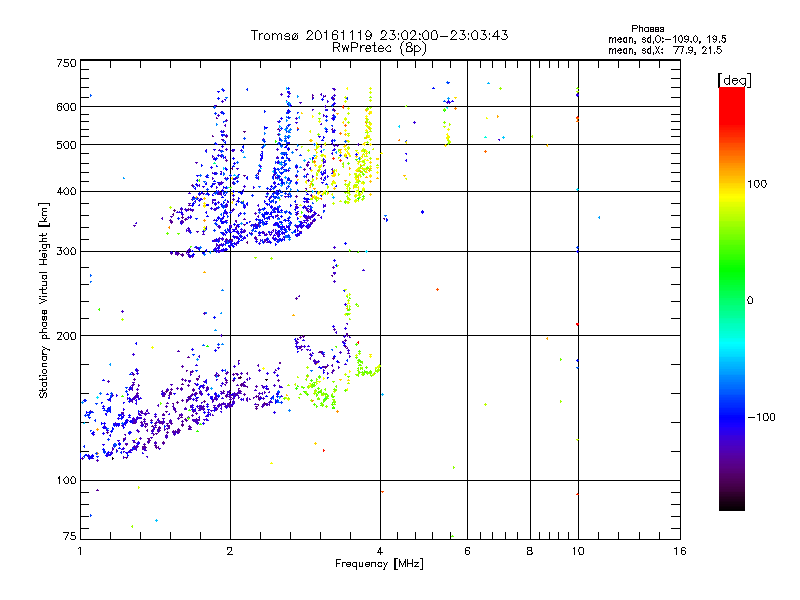800x600 pixels.
Task: Click the "Frequency [MHz]" axis title
Action: (x=379, y=564)
